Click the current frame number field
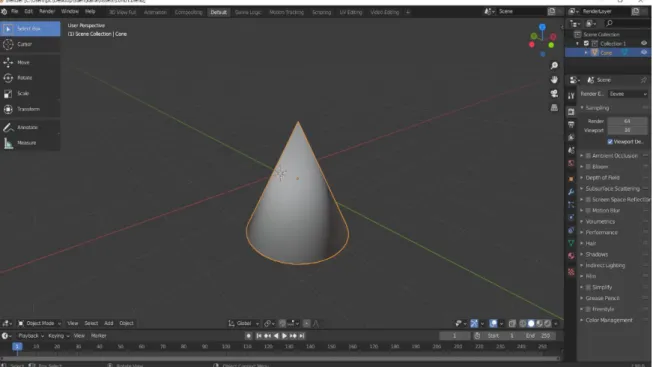The width and height of the screenshot is (653, 367). (x=454, y=336)
